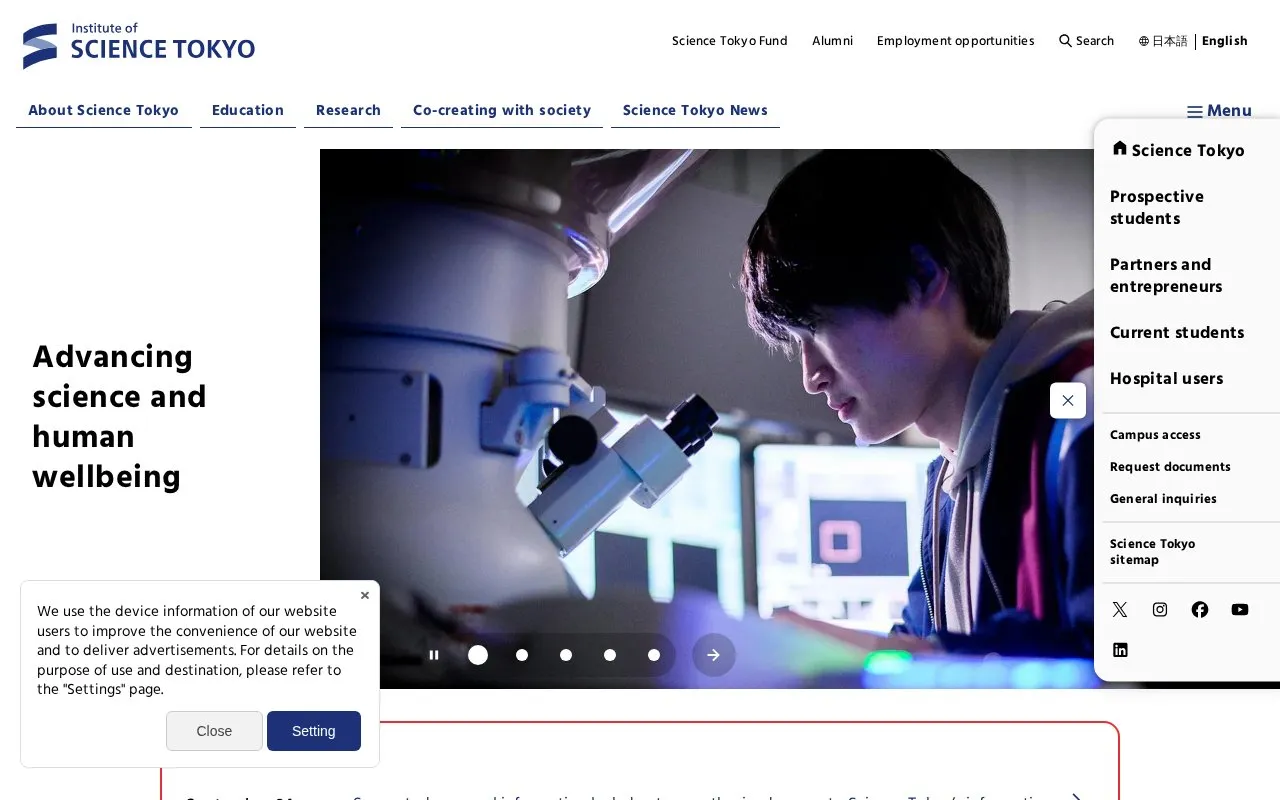Screen dimensions: 1280x800
Task: Show the first slide indicator dot
Action: pyautogui.click(x=478, y=655)
